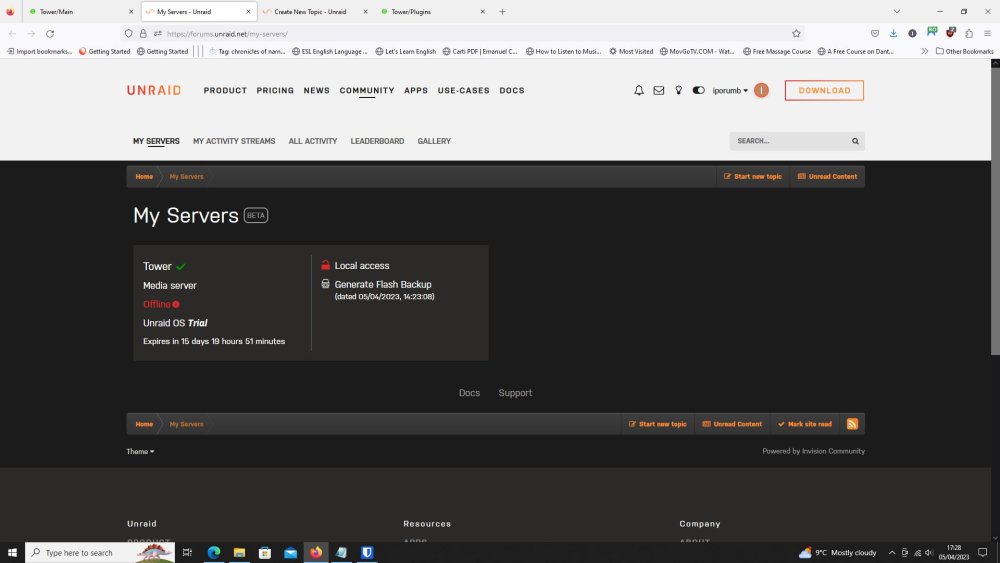Viewport: 1000px width, 563px height.
Task: Click Mark site read
Action: [805, 424]
